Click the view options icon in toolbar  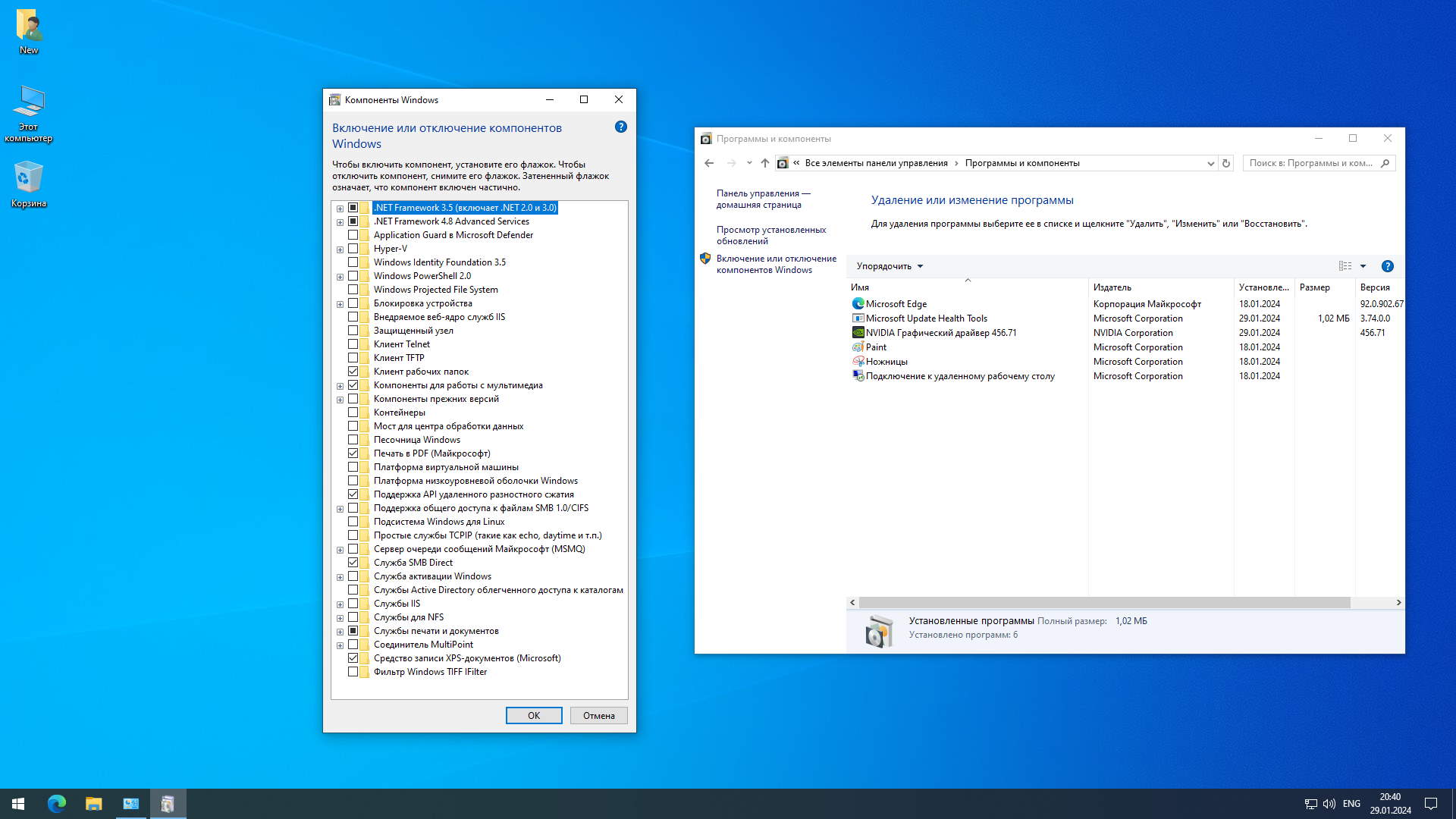coord(1345,266)
